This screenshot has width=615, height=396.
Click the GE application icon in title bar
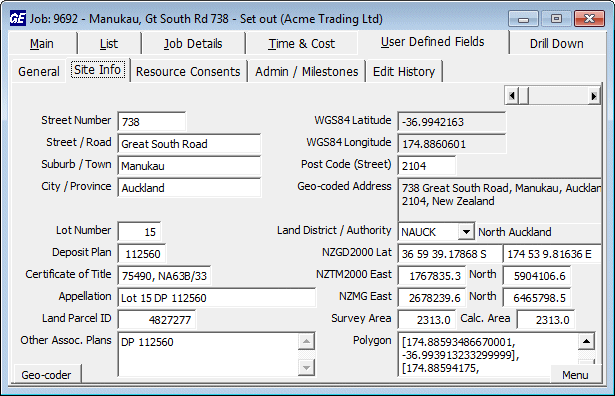(18, 18)
